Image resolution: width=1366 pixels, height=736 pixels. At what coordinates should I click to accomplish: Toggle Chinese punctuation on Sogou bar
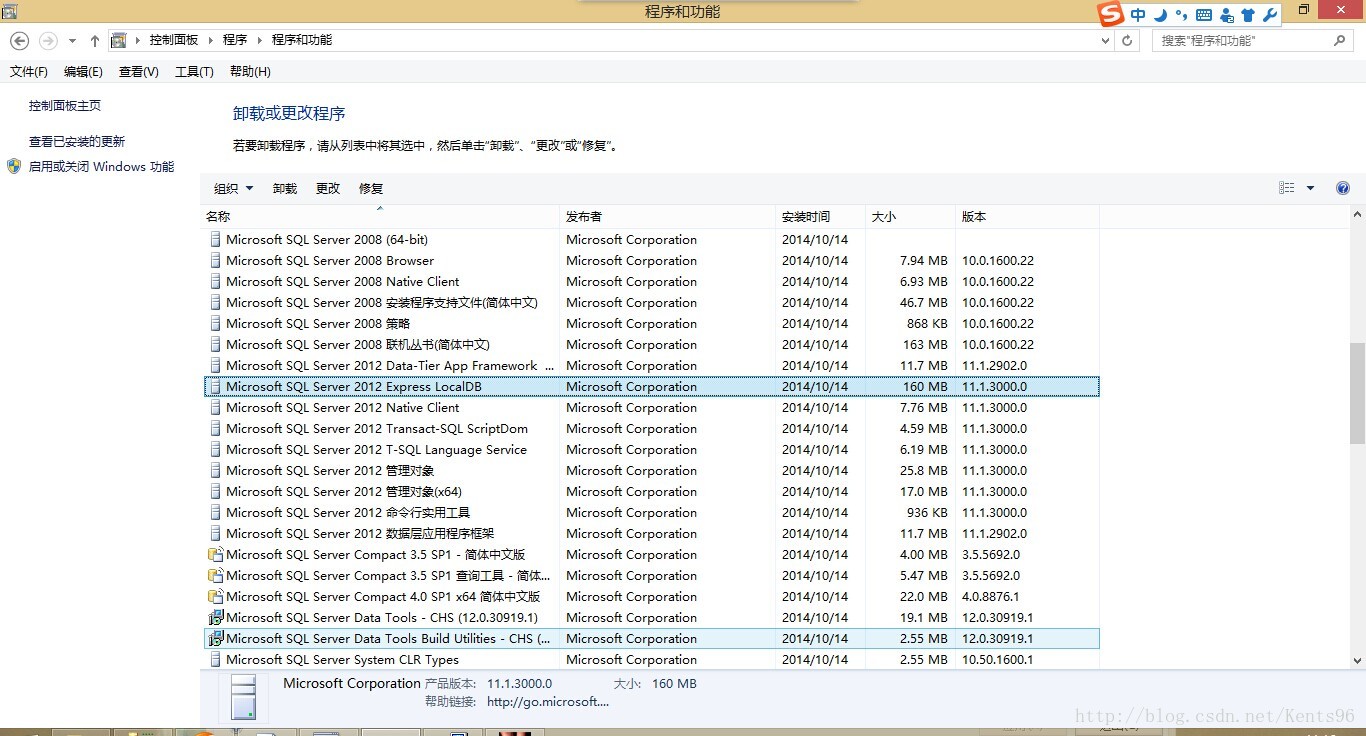pyautogui.click(x=1181, y=14)
